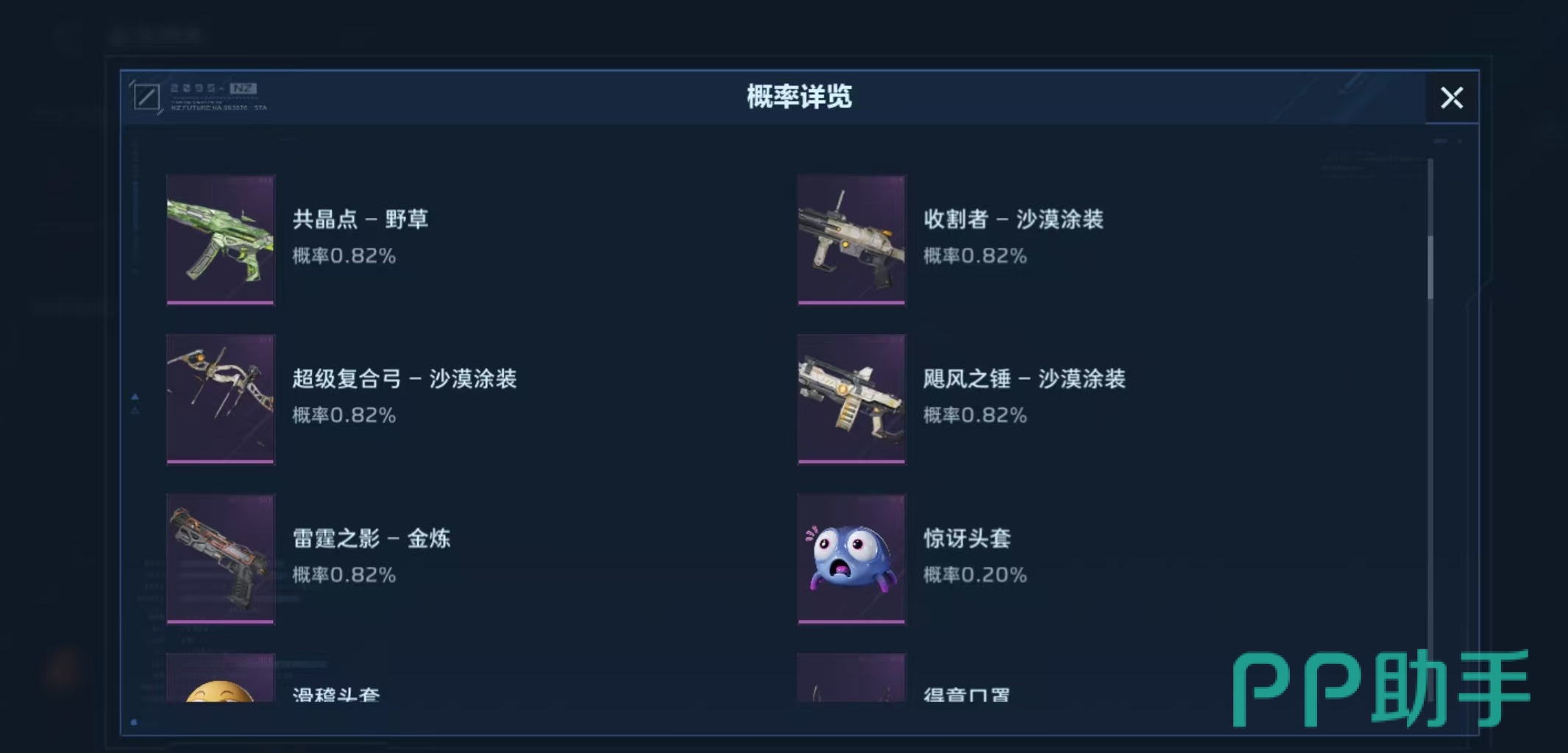This screenshot has width=1568, height=753.
Task: Click the 雷霆之影 – 金炼 pistol icon
Action: [221, 559]
